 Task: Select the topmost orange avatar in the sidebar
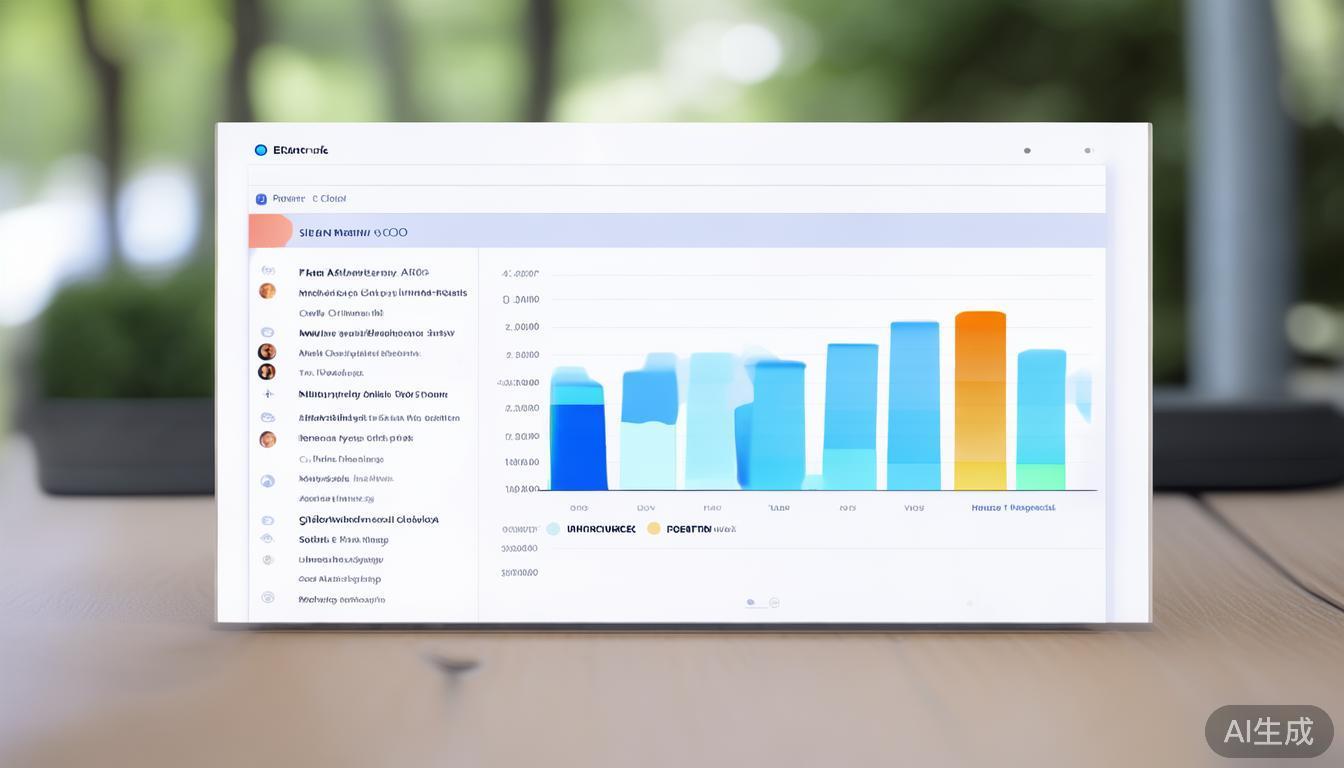(267, 291)
